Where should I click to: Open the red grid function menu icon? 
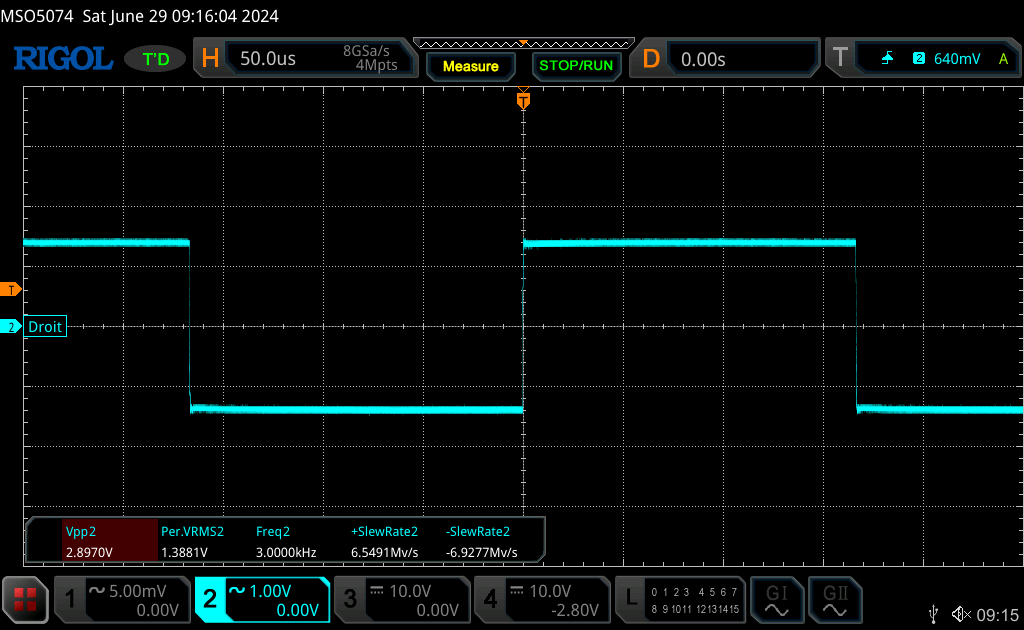click(x=25, y=599)
